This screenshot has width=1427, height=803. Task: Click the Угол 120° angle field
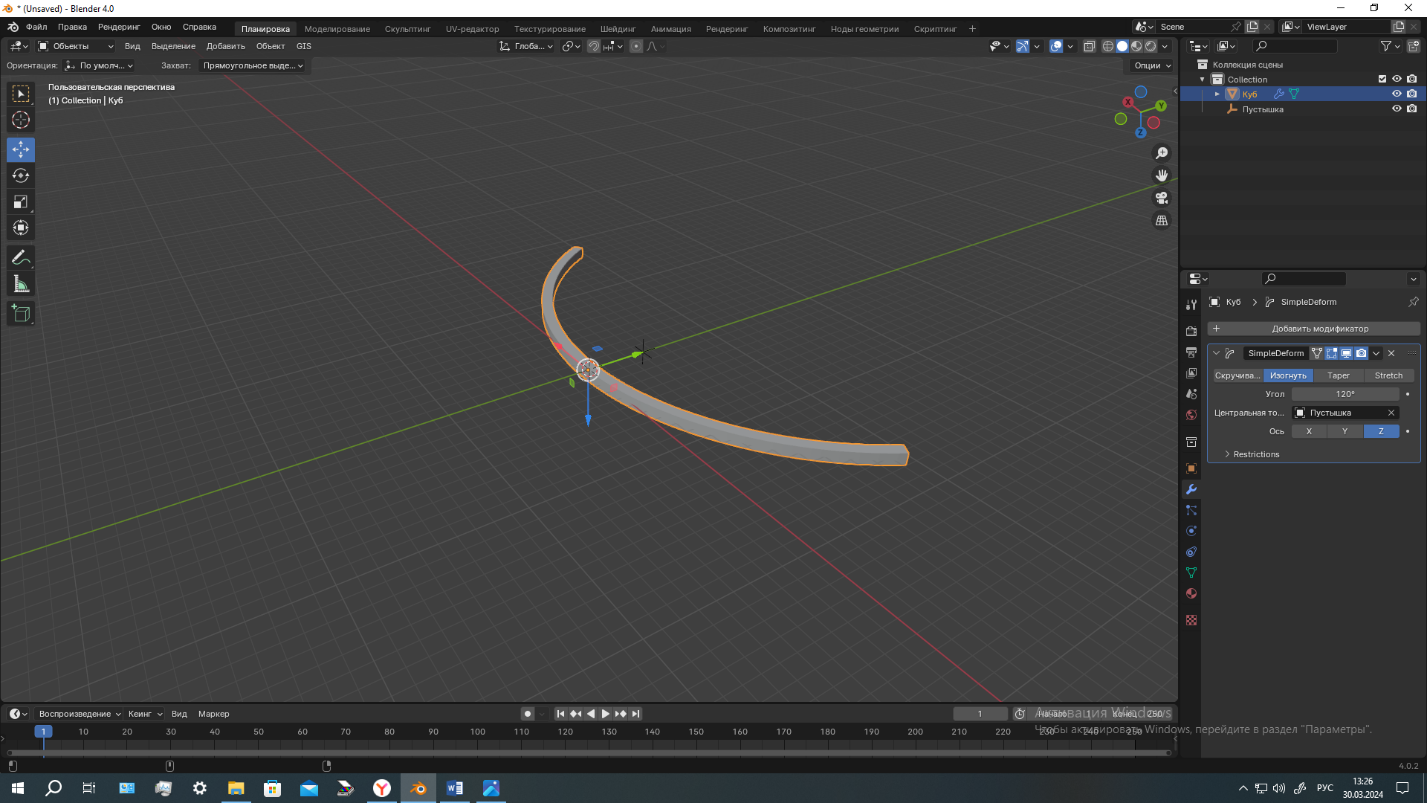(x=1345, y=394)
